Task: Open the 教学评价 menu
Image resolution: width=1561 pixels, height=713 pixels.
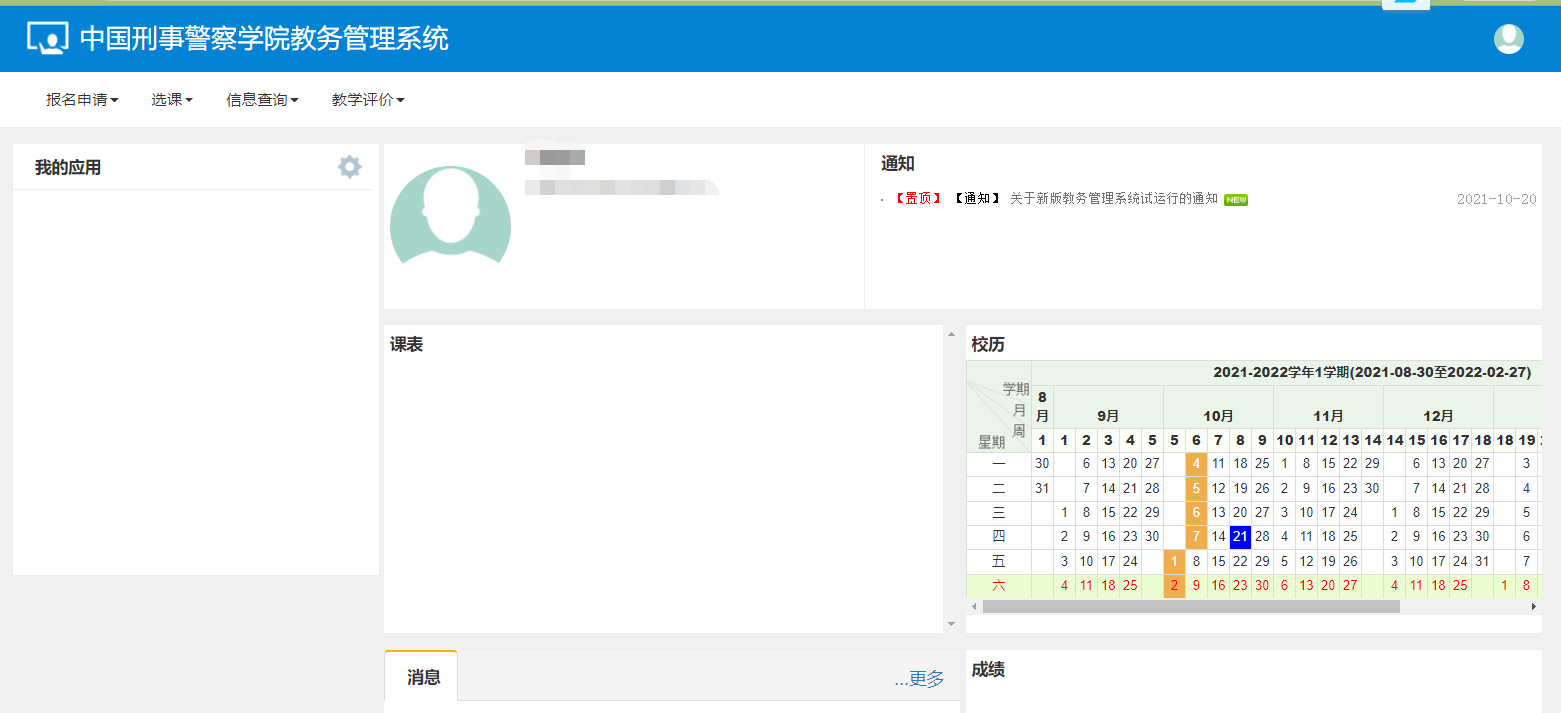Action: 367,100
